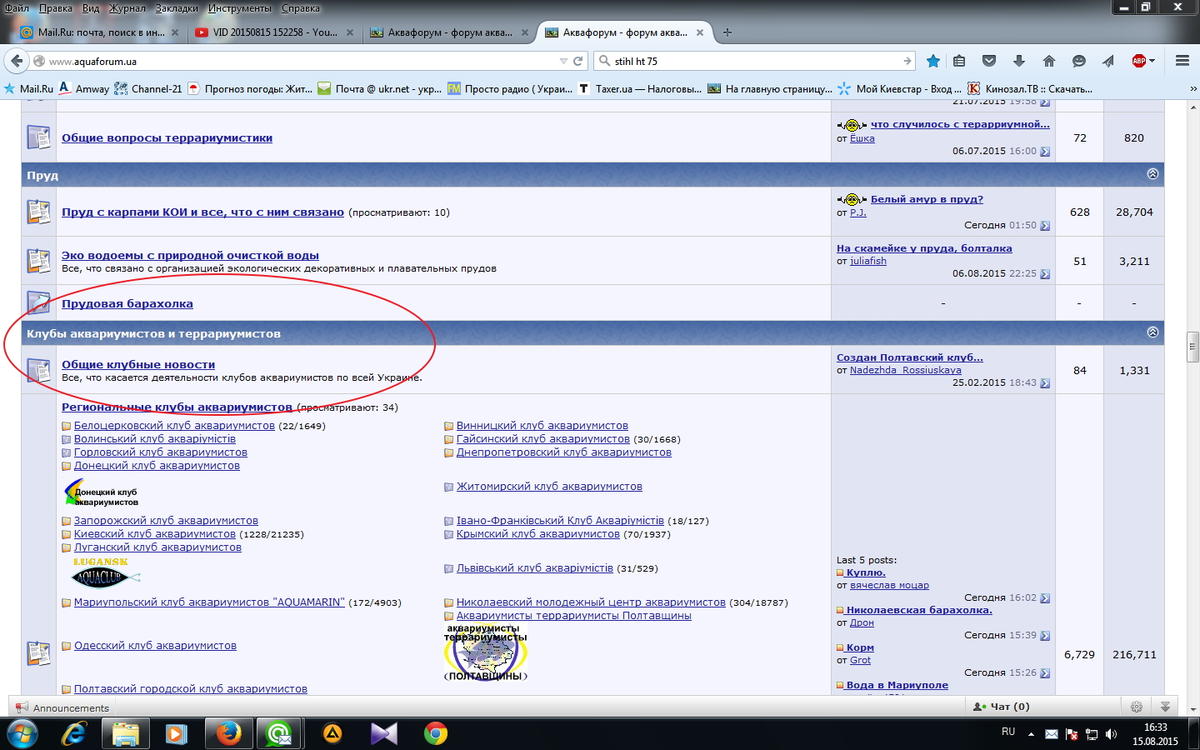Switch to the YouTube VID 20150815 tab
This screenshot has width=1200, height=750.
pos(275,32)
